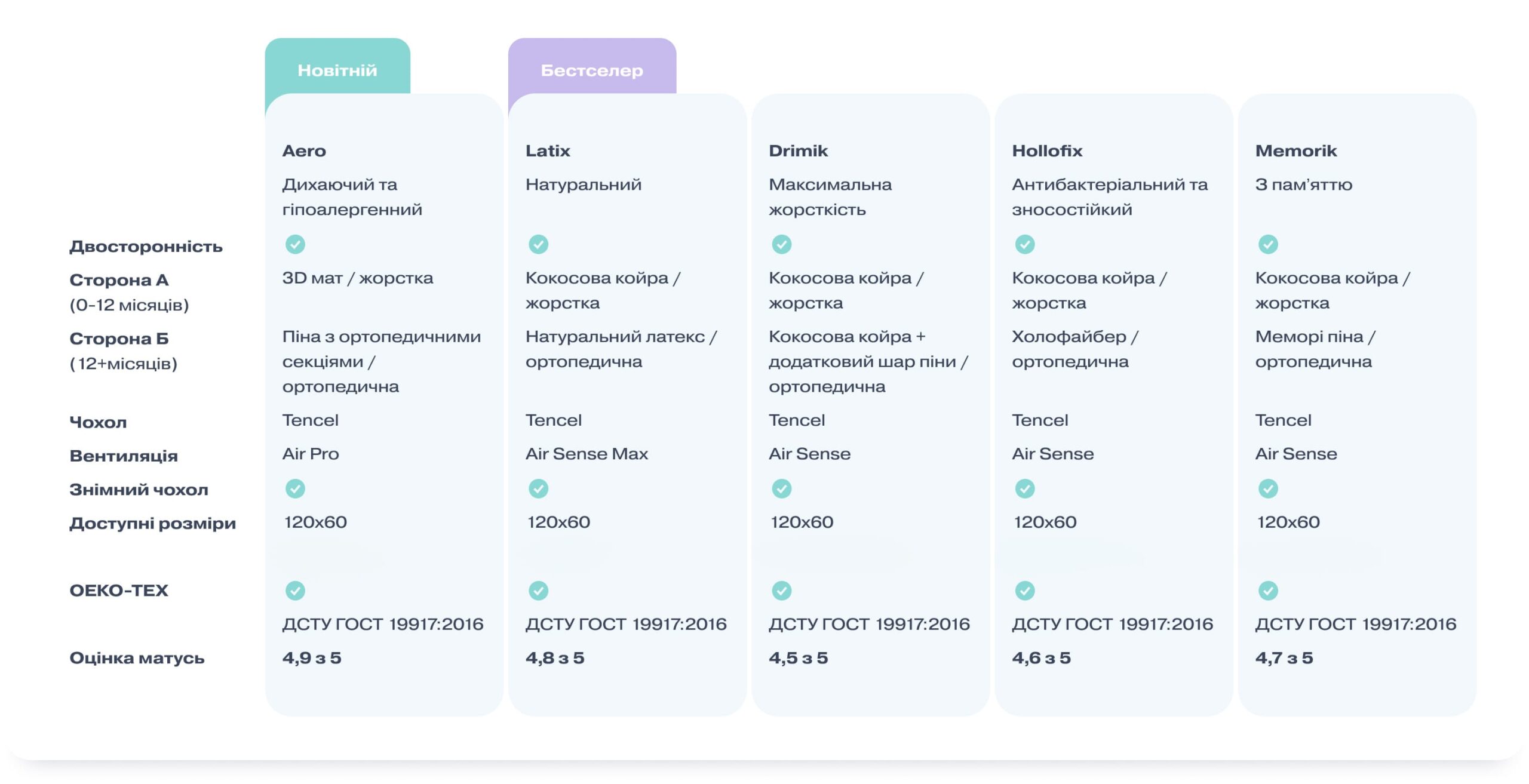Click the Drimik OEKO-TEX checkmark icon
This screenshot has width=1529, height=784.
click(x=781, y=591)
